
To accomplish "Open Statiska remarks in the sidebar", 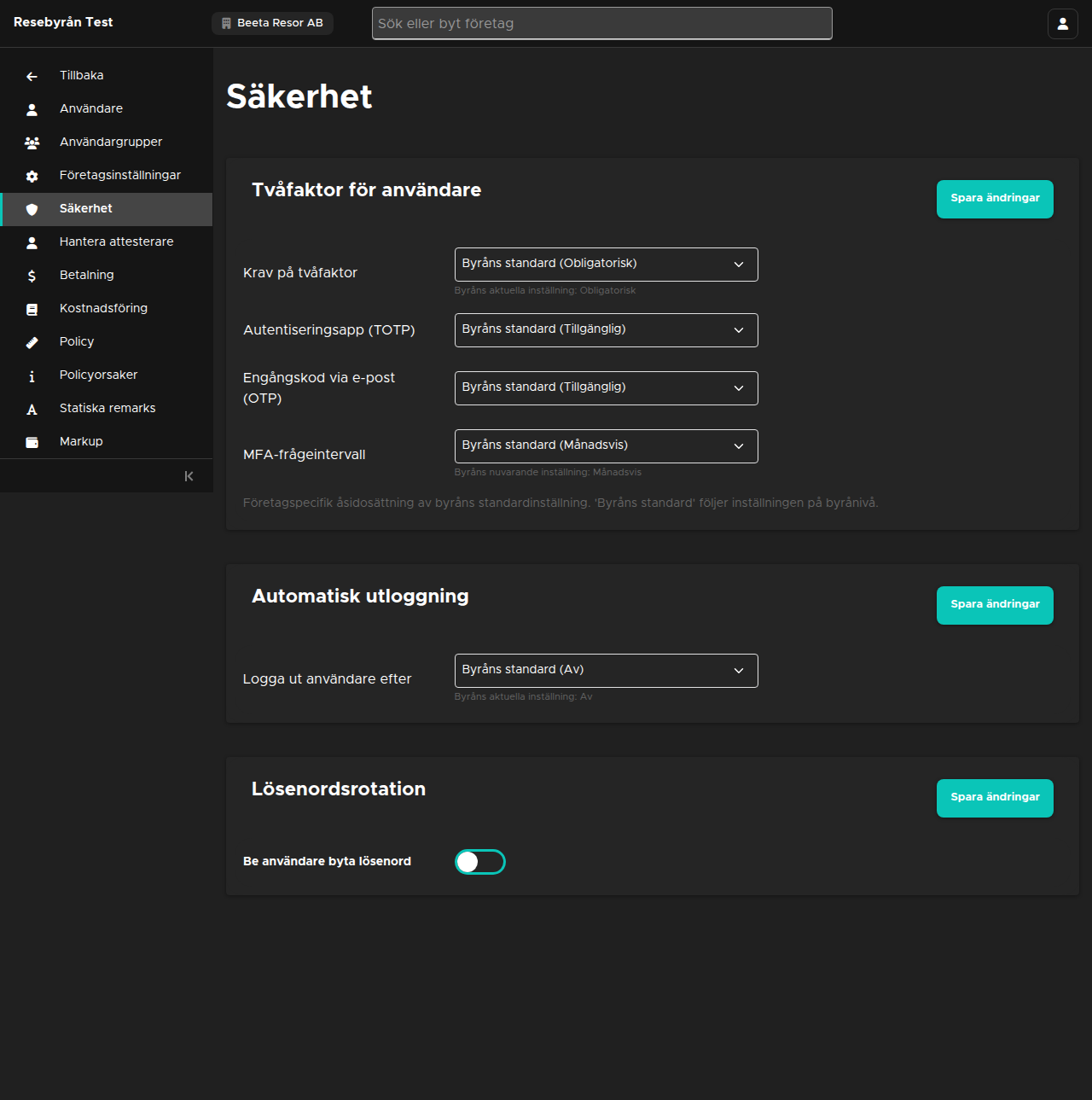I will point(107,409).
